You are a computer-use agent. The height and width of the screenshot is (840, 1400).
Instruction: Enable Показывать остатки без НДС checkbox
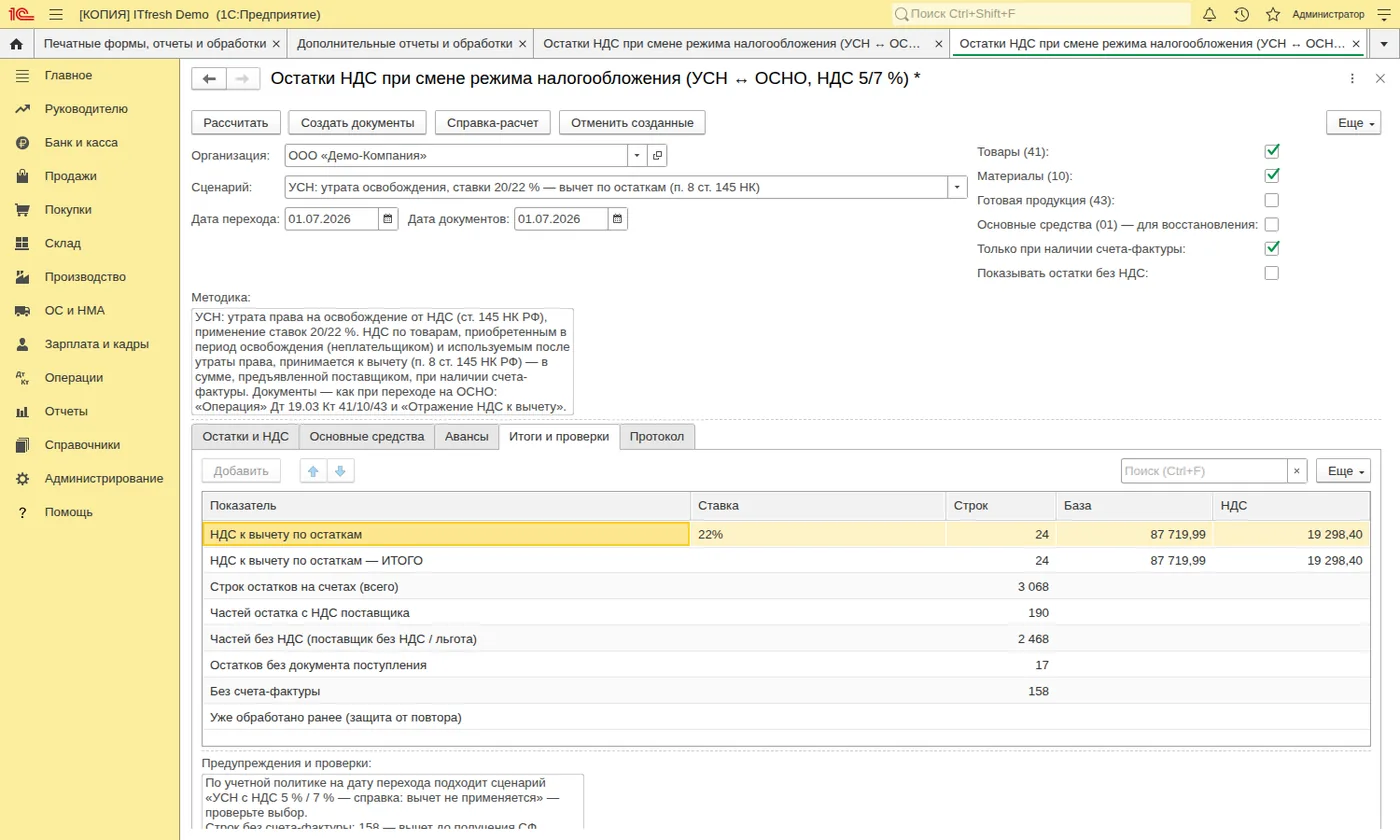coord(1272,273)
